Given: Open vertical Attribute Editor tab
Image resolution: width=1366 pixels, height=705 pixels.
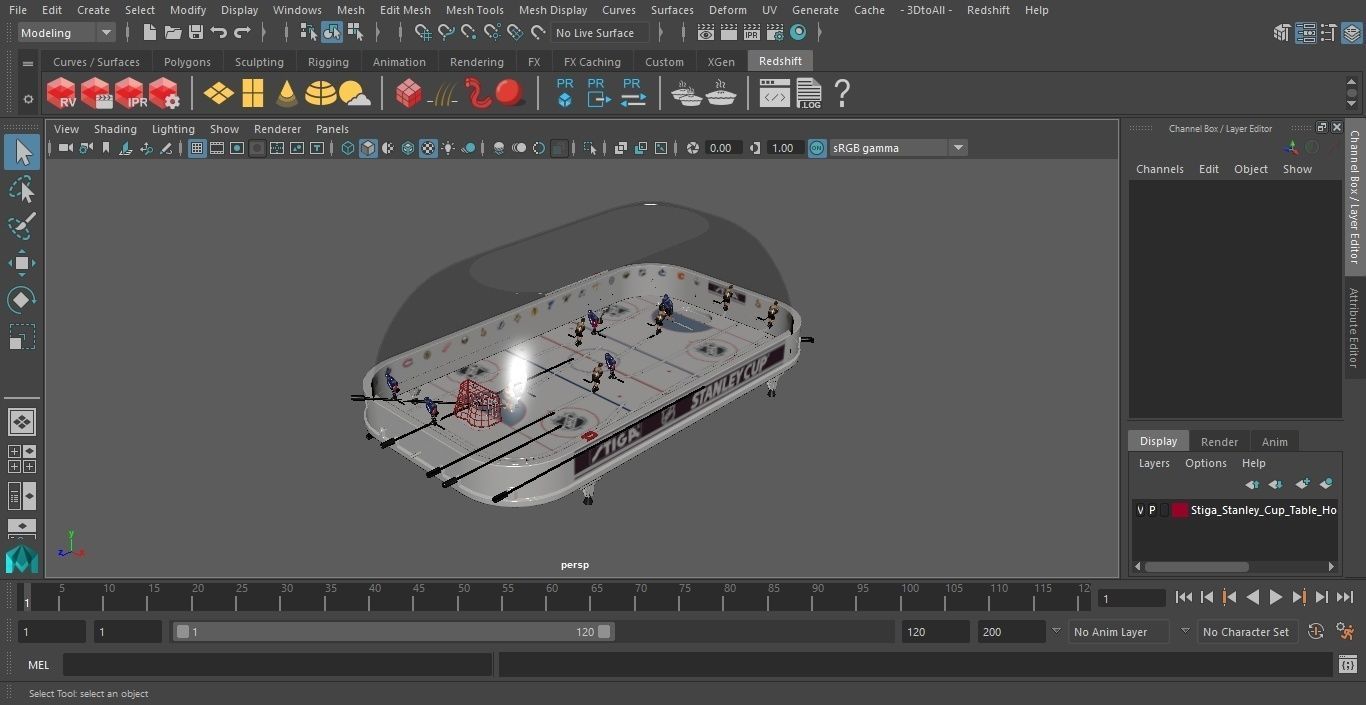Looking at the screenshot, I should (1355, 327).
